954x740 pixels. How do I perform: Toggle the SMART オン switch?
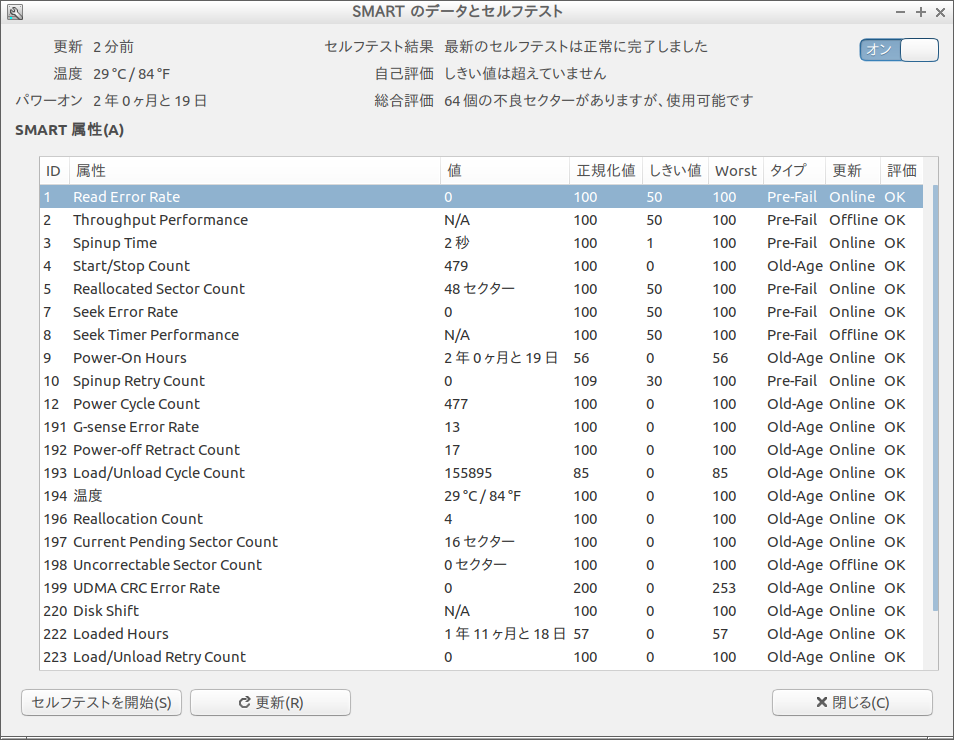(899, 50)
